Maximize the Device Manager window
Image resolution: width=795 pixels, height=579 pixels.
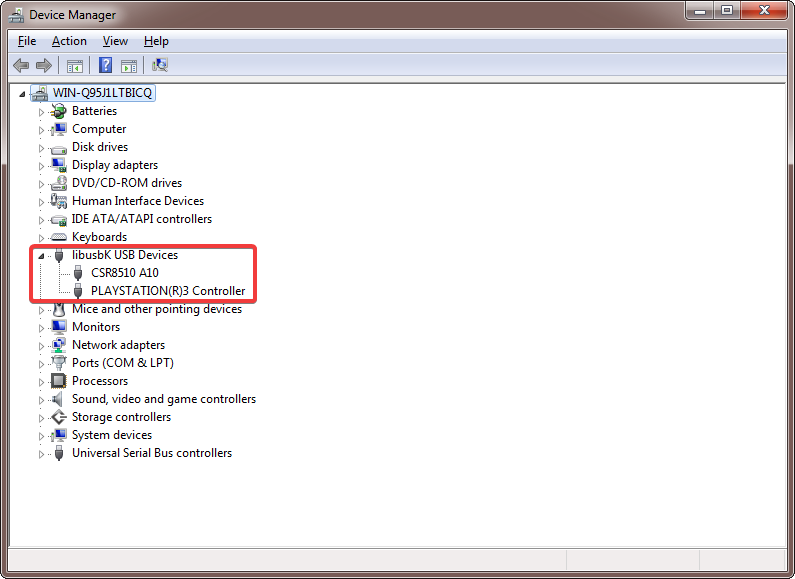(x=727, y=10)
